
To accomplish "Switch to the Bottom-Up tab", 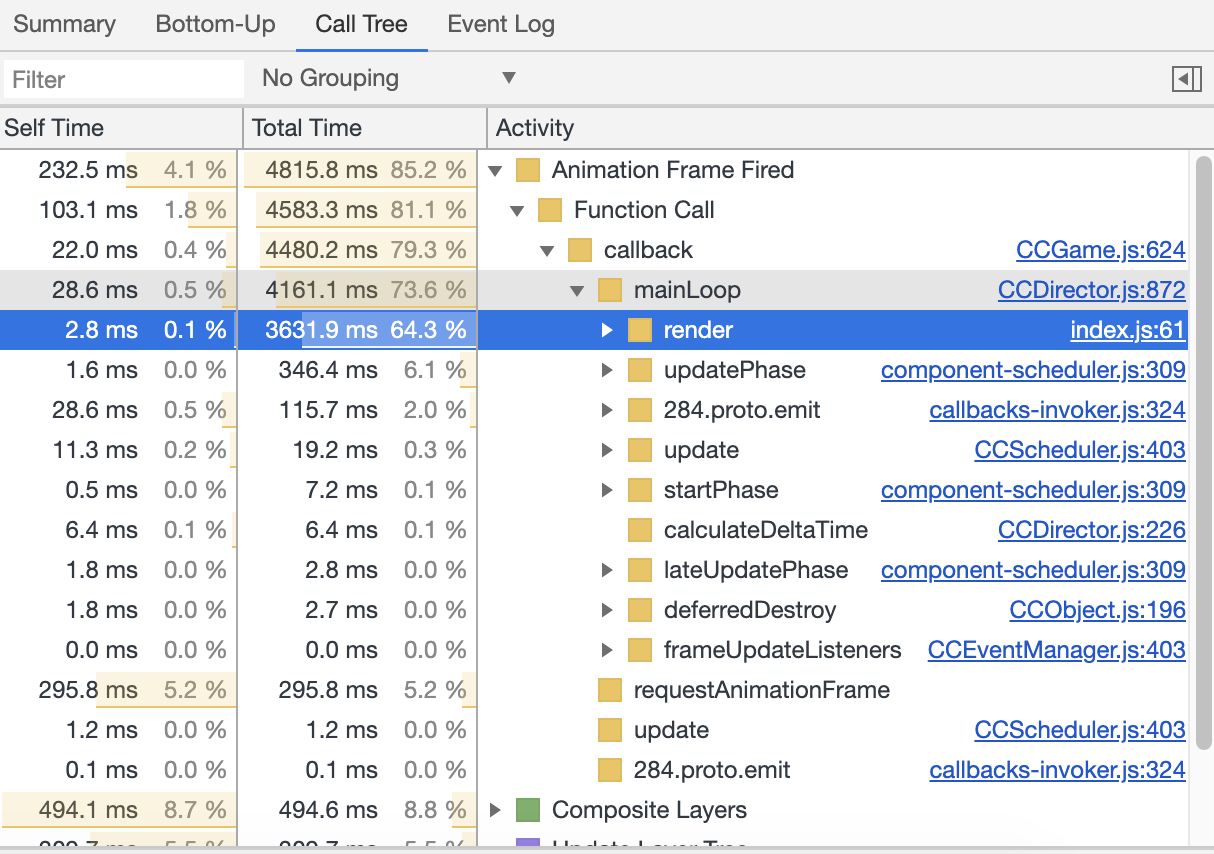I will pyautogui.click(x=215, y=25).
